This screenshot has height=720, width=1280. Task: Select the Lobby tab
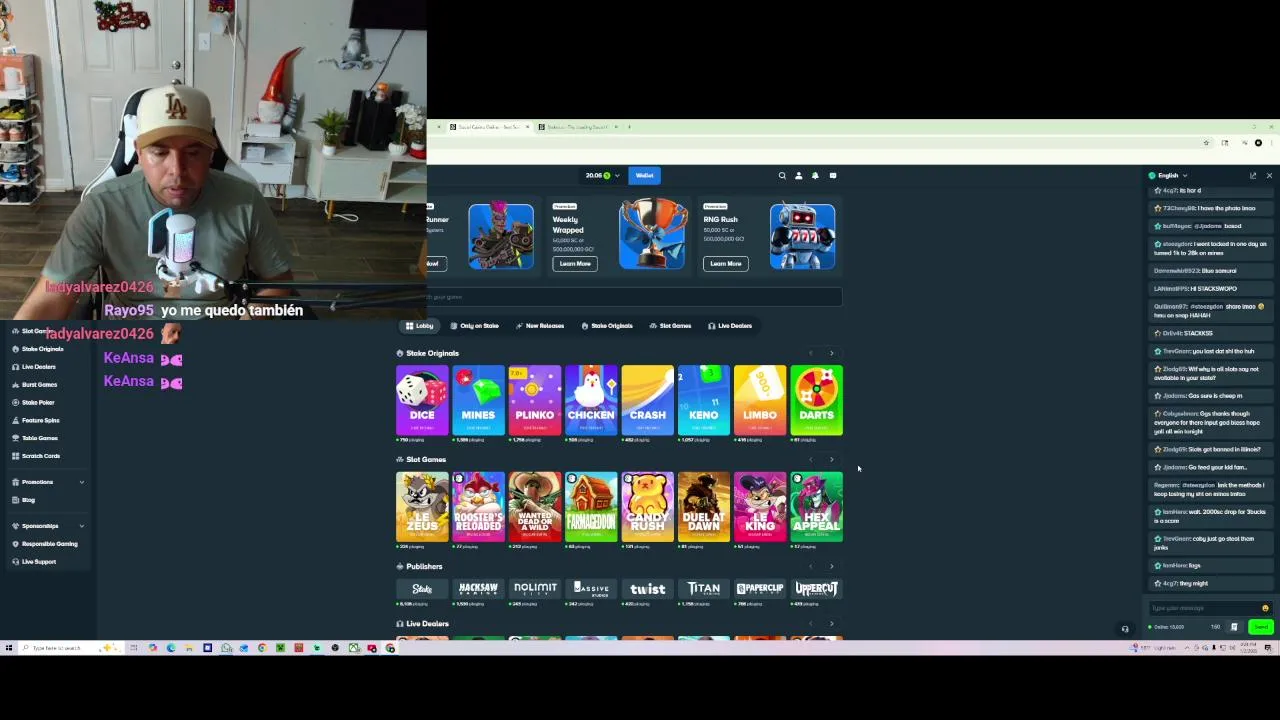[x=420, y=326]
